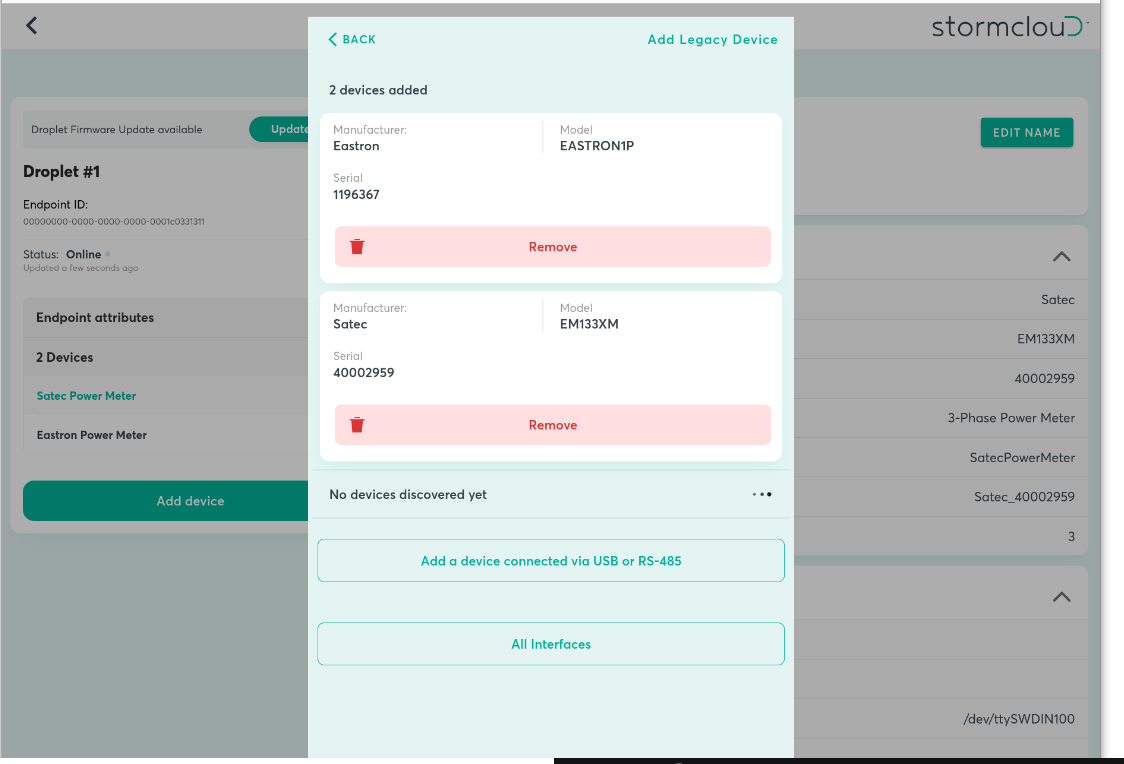Remove the Satec EM133XM device
The image size is (1124, 764).
click(553, 425)
